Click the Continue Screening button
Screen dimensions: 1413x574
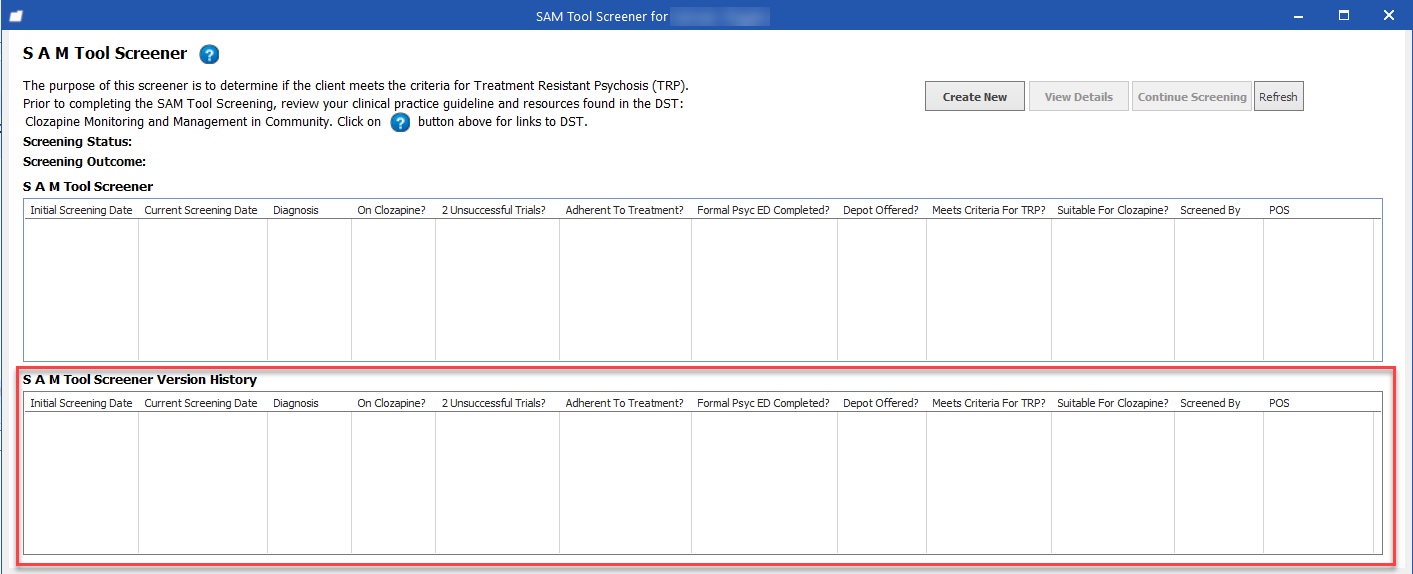click(1191, 97)
